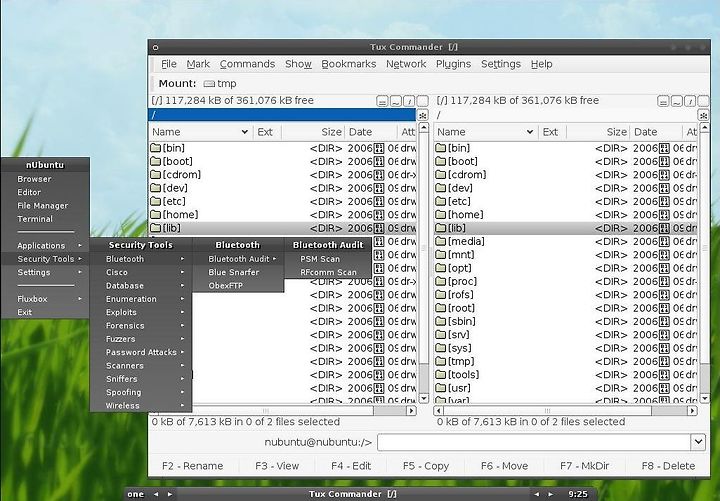Screen dimensions: 720x501
Task: Click the window menu icon in Tux Commander titlebar
Action: 156,47
